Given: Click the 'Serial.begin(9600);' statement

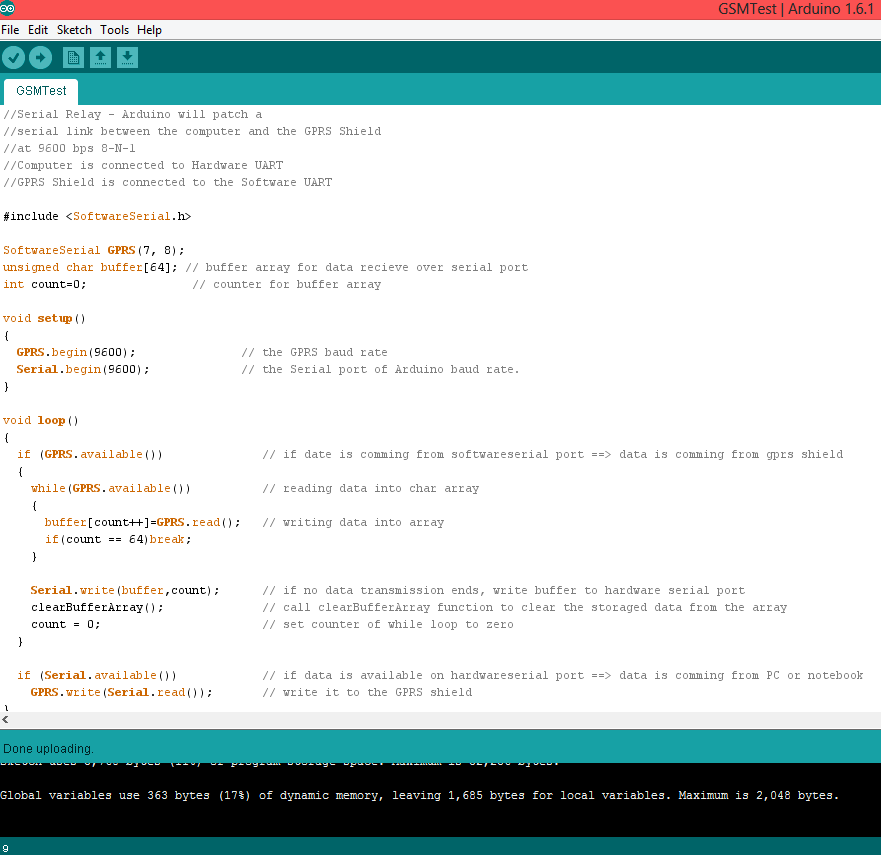Looking at the screenshot, I should (x=83, y=369).
